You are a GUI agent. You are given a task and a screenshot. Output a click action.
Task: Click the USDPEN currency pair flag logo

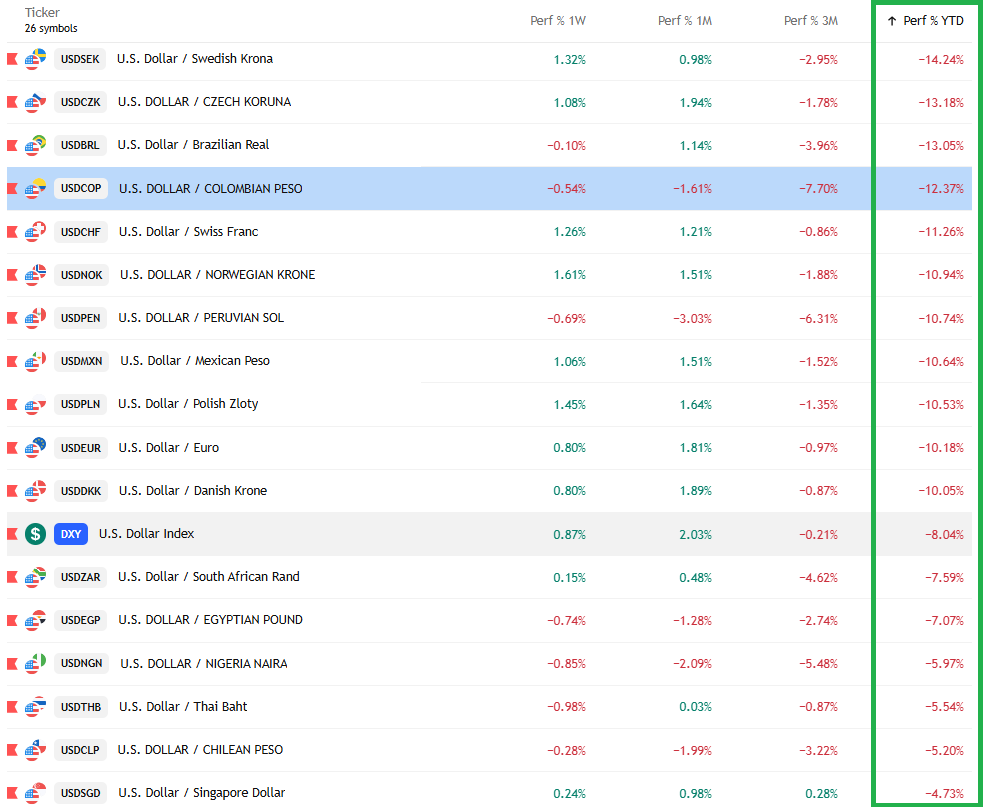[36, 318]
